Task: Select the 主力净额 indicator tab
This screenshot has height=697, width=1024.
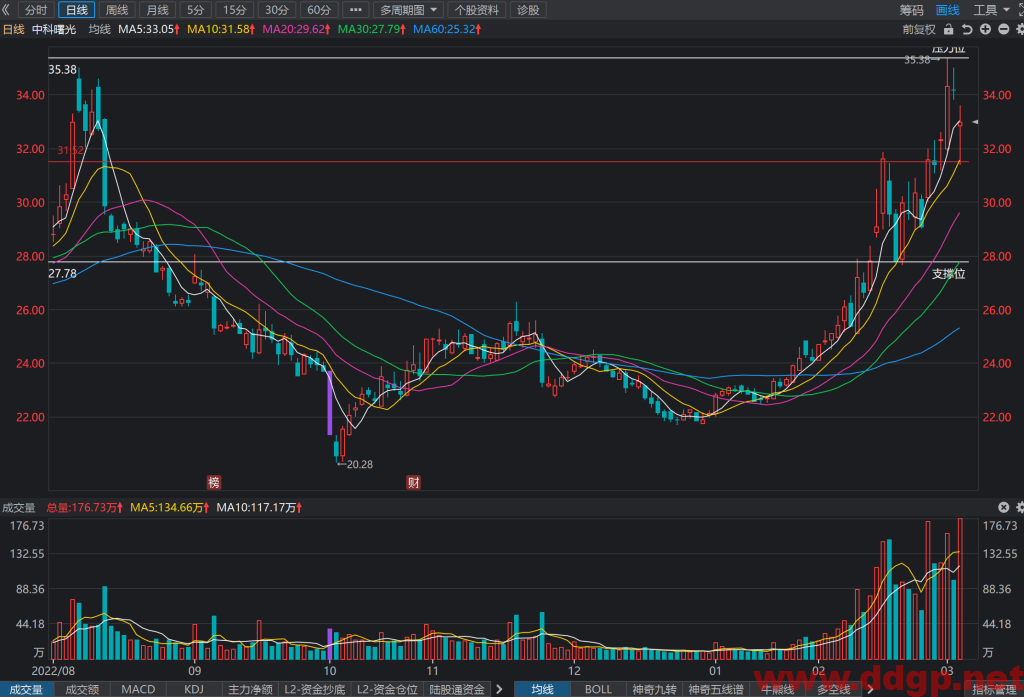Action: pyautogui.click(x=250, y=689)
